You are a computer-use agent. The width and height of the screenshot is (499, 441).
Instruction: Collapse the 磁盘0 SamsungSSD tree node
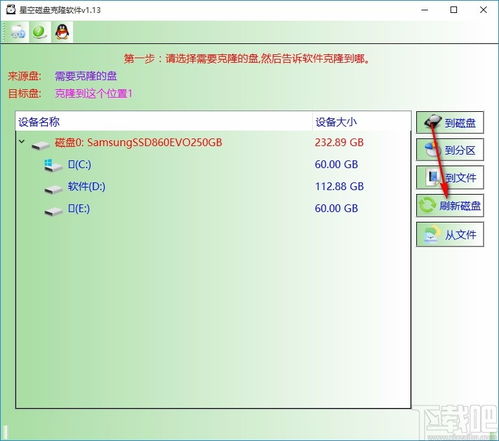pyautogui.click(x=22, y=142)
